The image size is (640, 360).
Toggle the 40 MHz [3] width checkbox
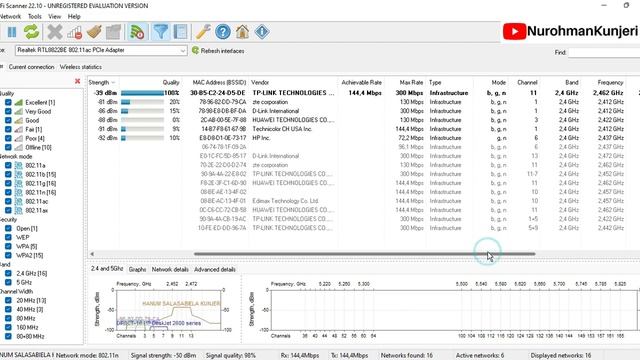tap(8, 309)
